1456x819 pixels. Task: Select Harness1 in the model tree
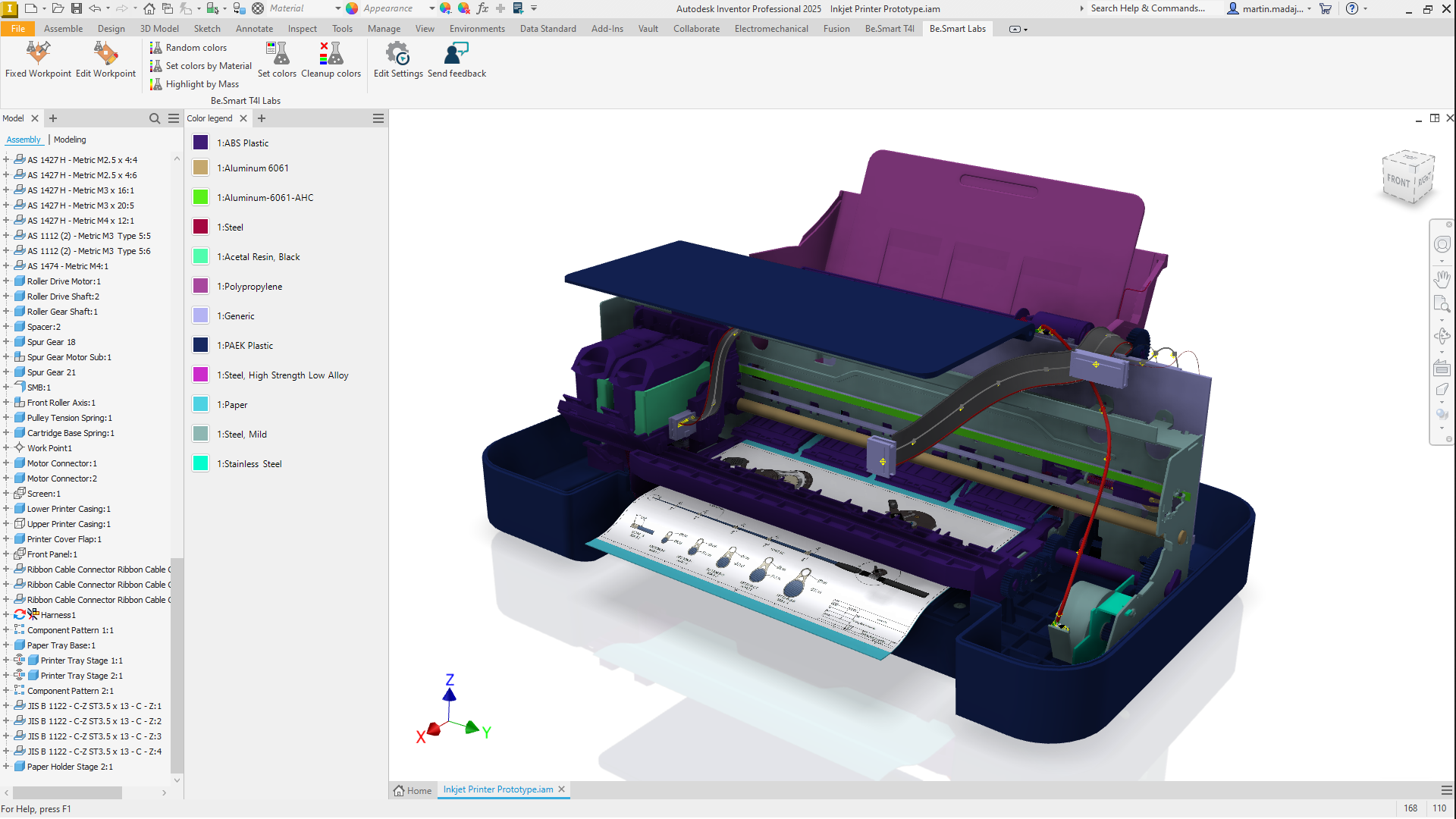[58, 615]
